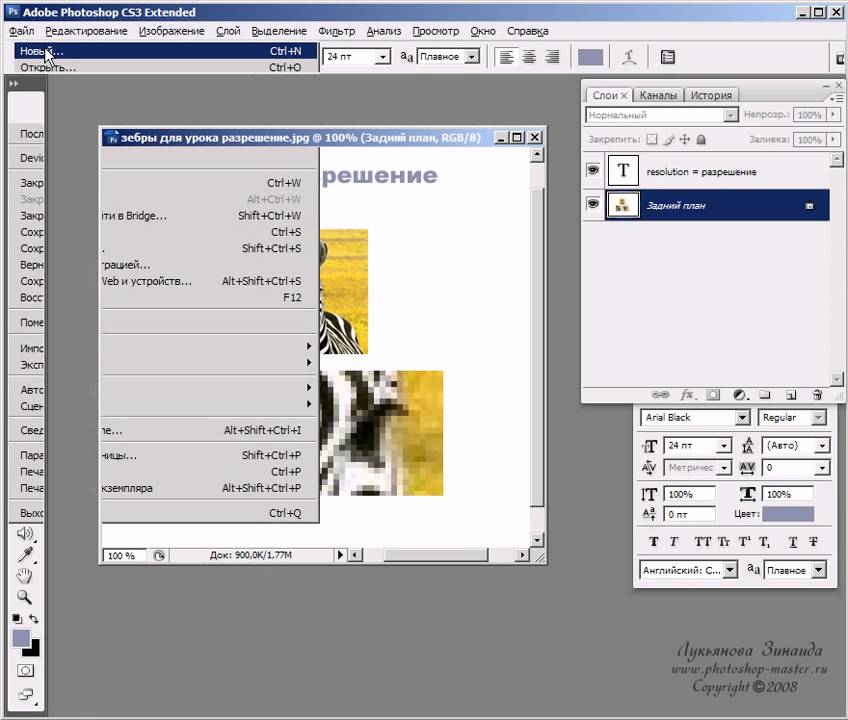Click link layers chain icon
This screenshot has height=720, width=848.
[x=660, y=395]
